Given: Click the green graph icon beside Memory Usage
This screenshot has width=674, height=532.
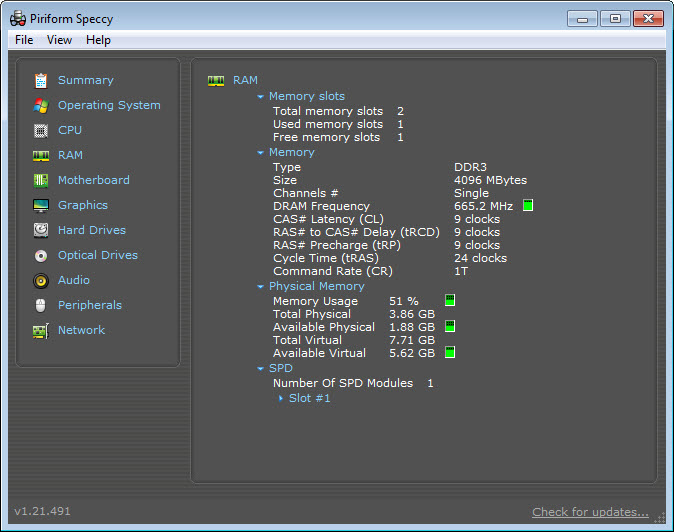Looking at the screenshot, I should (x=450, y=300).
